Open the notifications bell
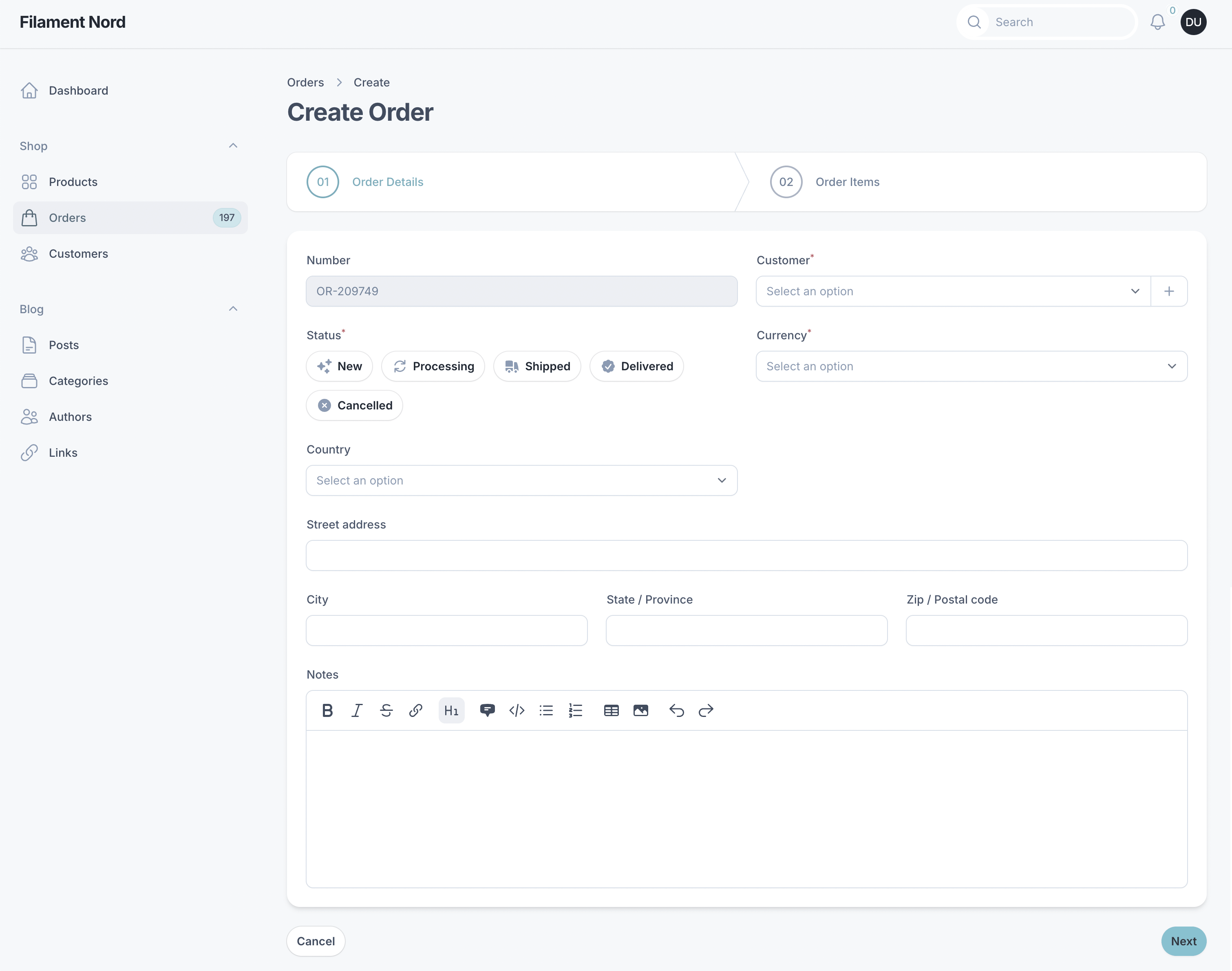Screen dimensions: 1232x971 coord(1157,22)
